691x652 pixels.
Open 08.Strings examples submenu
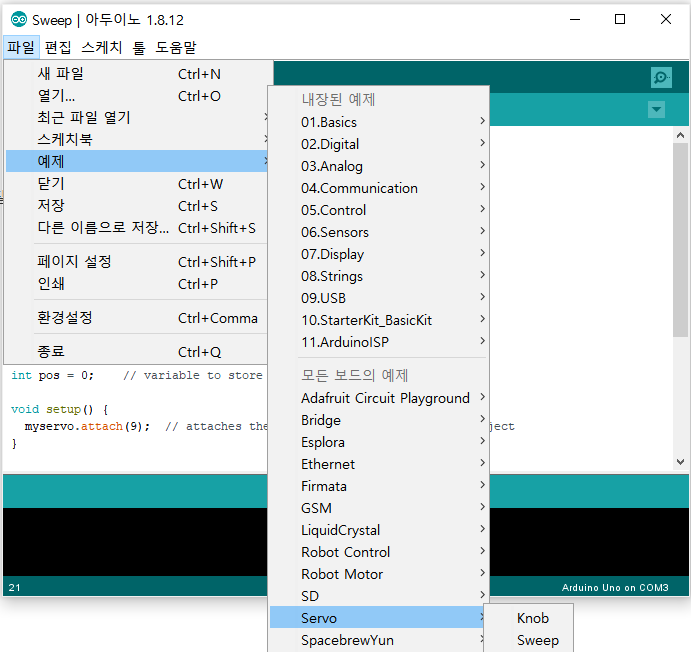pos(379,276)
